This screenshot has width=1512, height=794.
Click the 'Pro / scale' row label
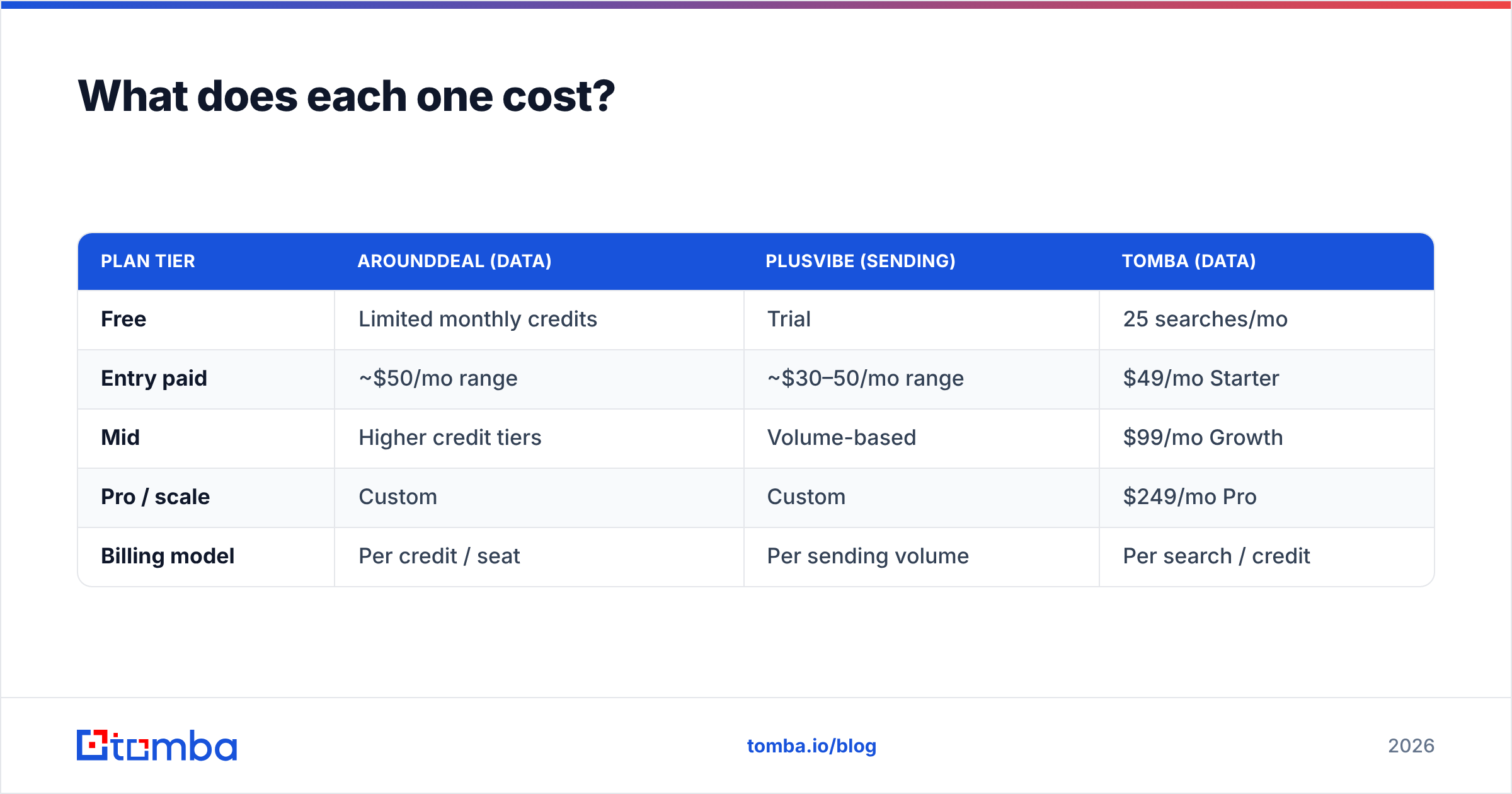[x=155, y=497]
